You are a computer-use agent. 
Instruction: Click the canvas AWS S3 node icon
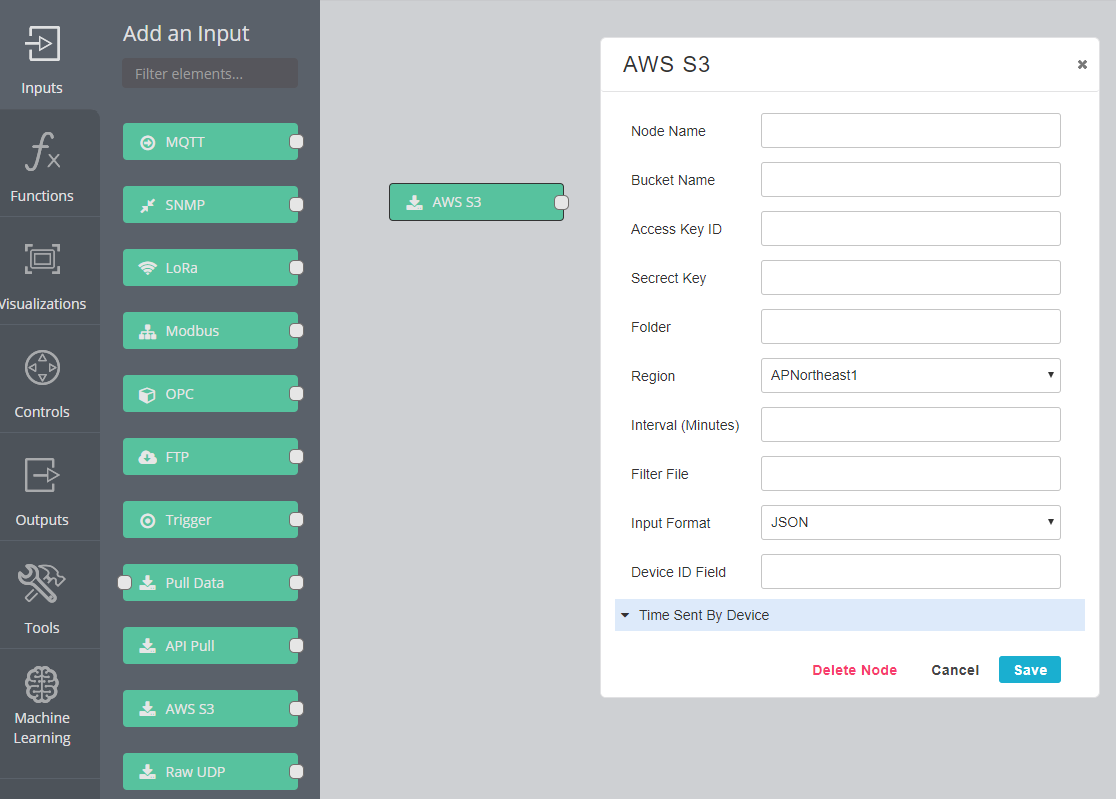pos(414,203)
